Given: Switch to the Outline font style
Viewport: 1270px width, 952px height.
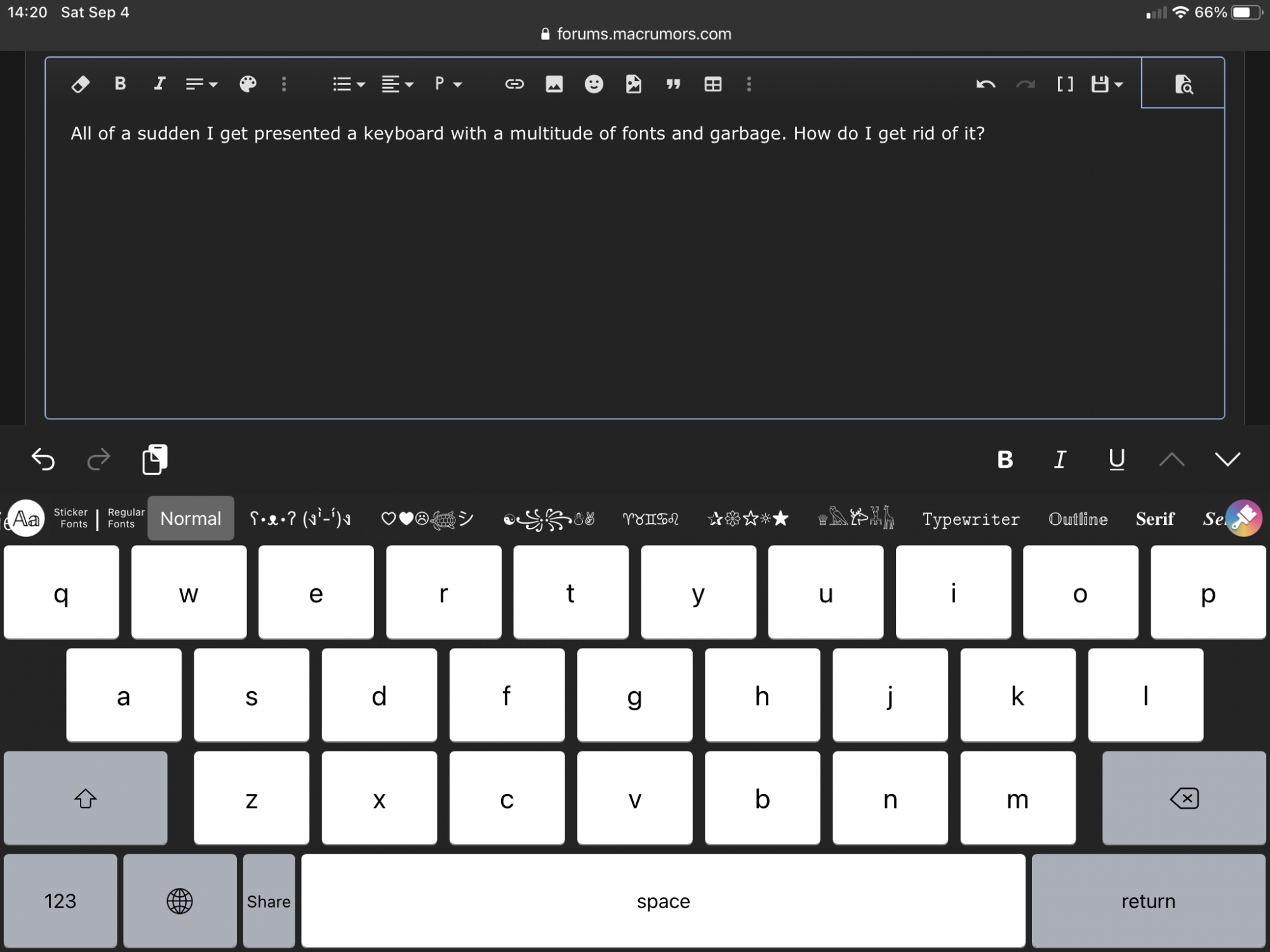Looking at the screenshot, I should (1078, 519).
